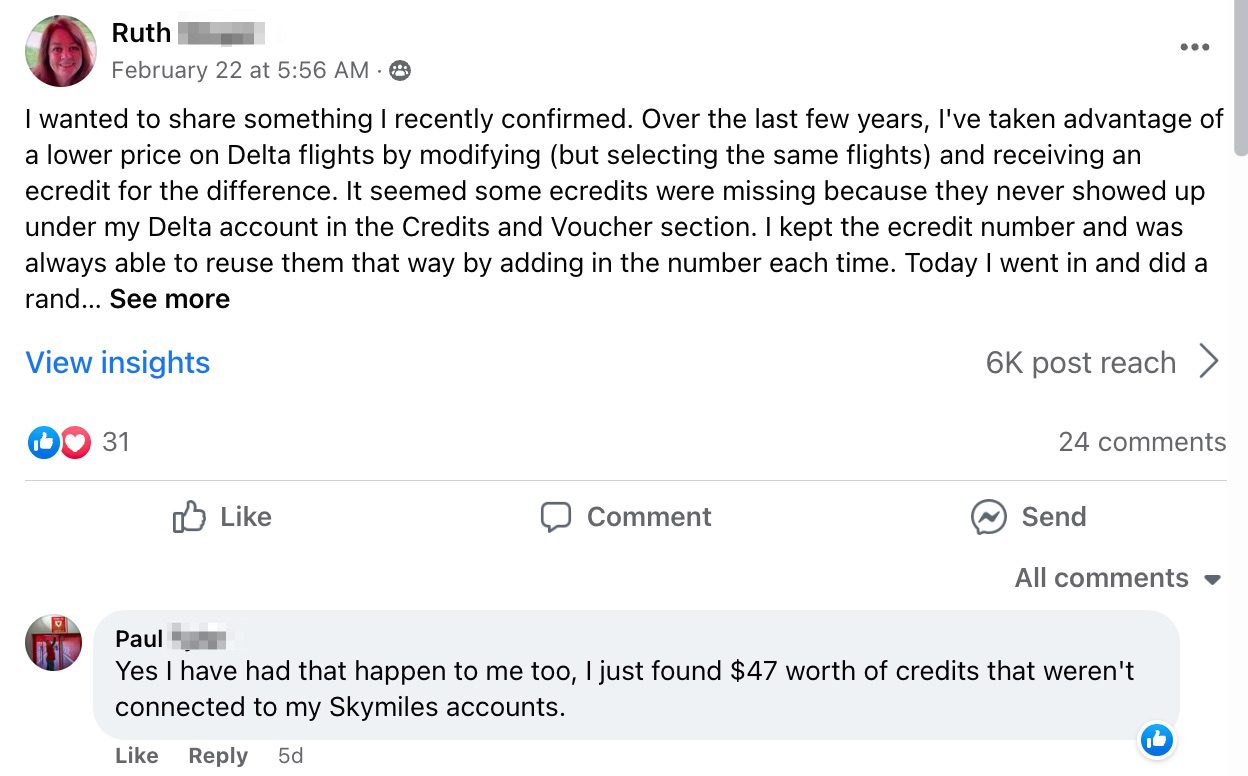Image resolution: width=1248 pixels, height=776 pixels.
Task: Click the blue thumbs-up reaction icon
Action: tap(42, 442)
